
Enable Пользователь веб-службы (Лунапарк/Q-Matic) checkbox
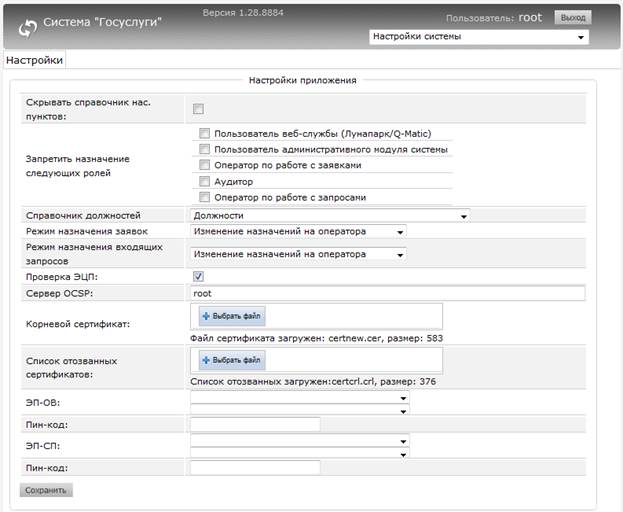point(204,133)
